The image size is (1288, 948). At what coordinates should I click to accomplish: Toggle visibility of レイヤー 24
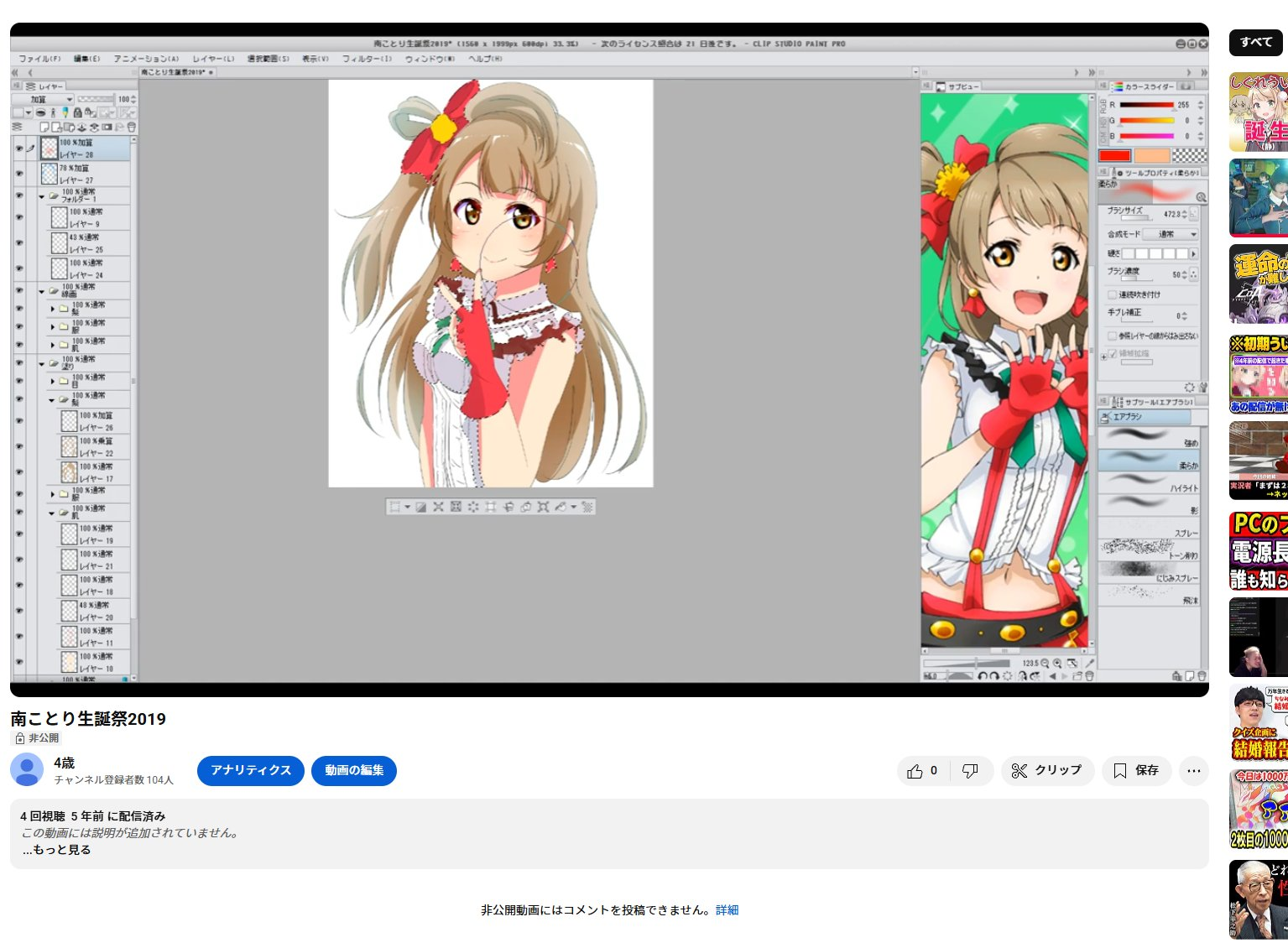(x=18, y=268)
